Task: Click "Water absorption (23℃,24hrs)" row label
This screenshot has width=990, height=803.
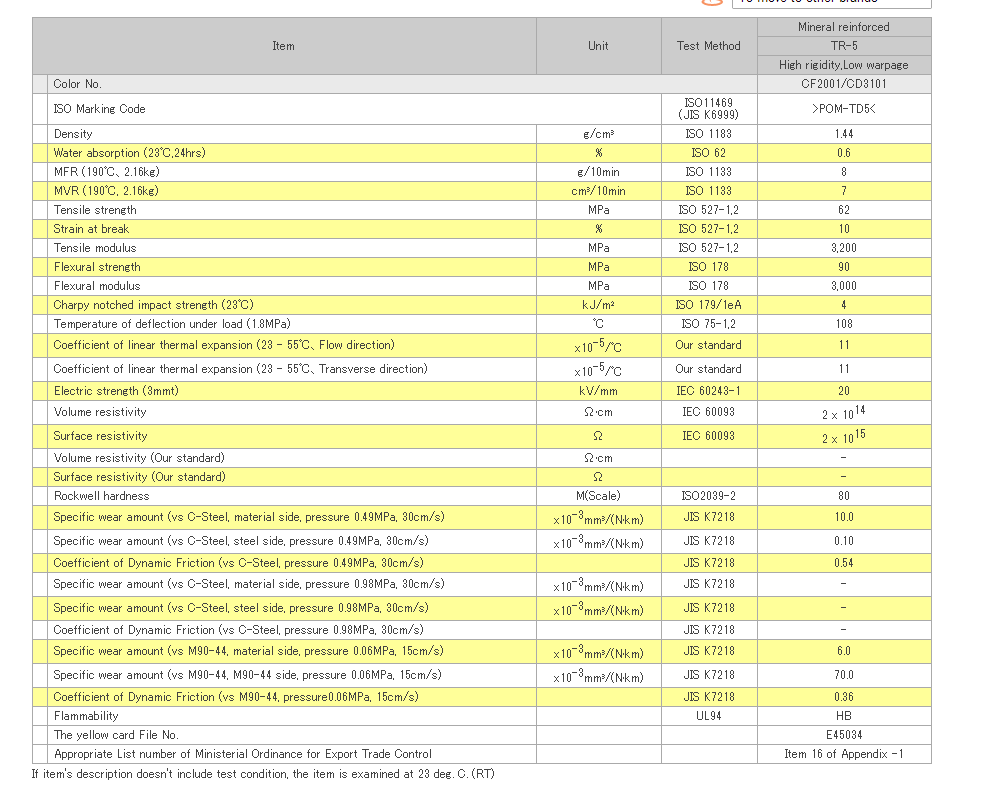Action: tap(129, 153)
